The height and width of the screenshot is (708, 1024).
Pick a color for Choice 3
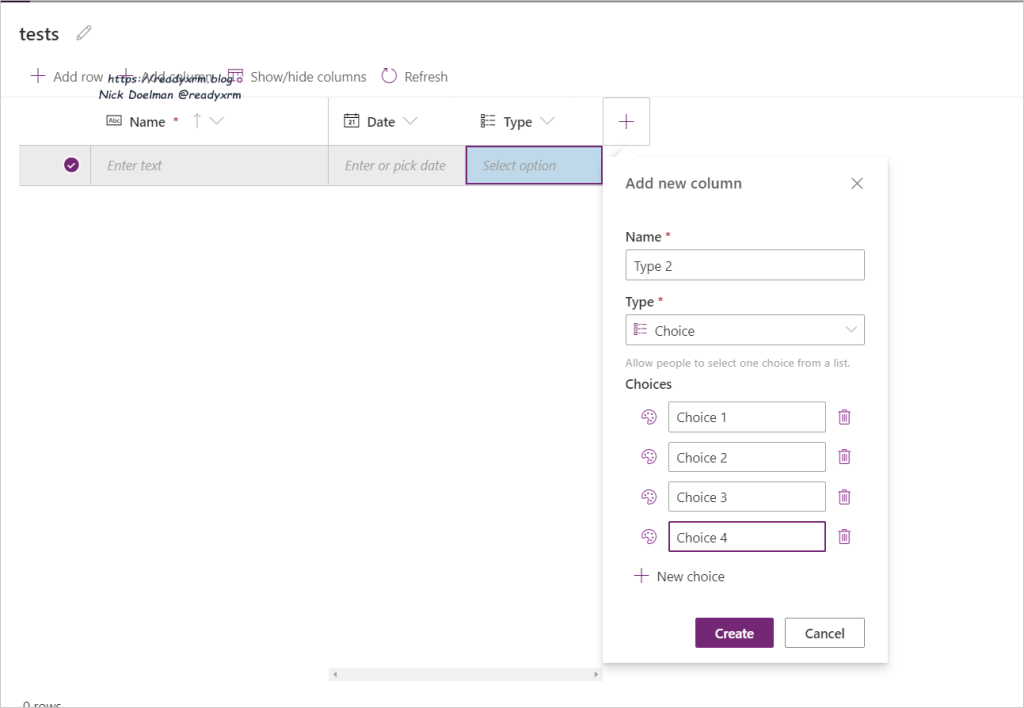[648, 497]
